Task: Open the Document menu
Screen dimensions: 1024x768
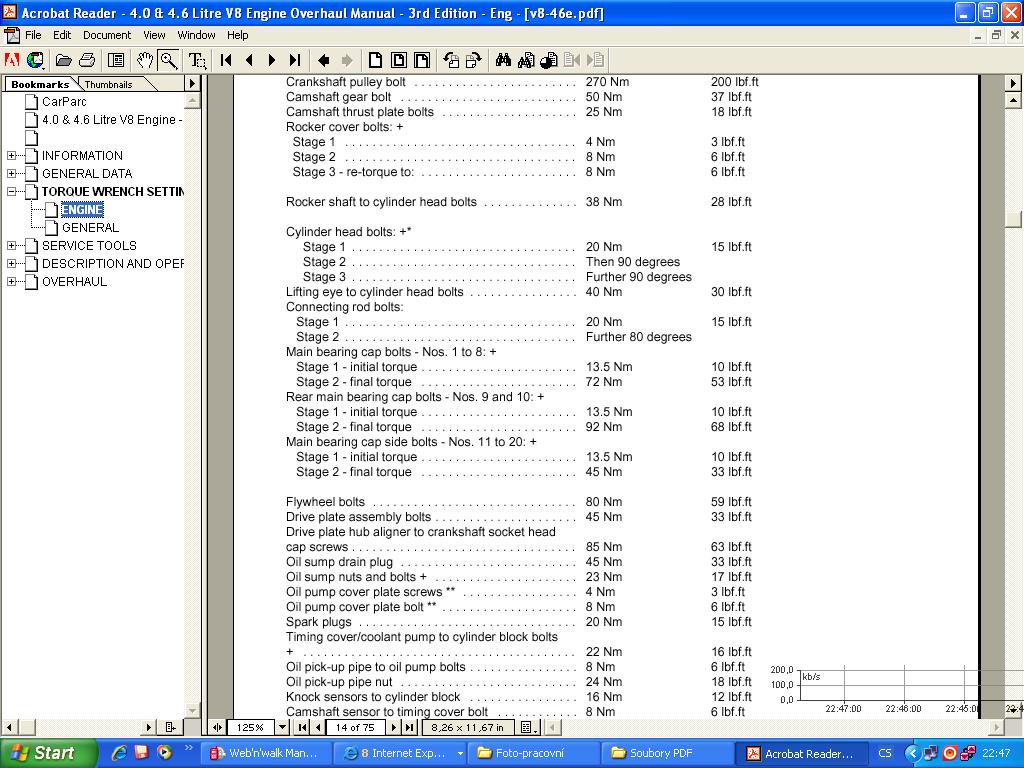Action: (x=106, y=35)
